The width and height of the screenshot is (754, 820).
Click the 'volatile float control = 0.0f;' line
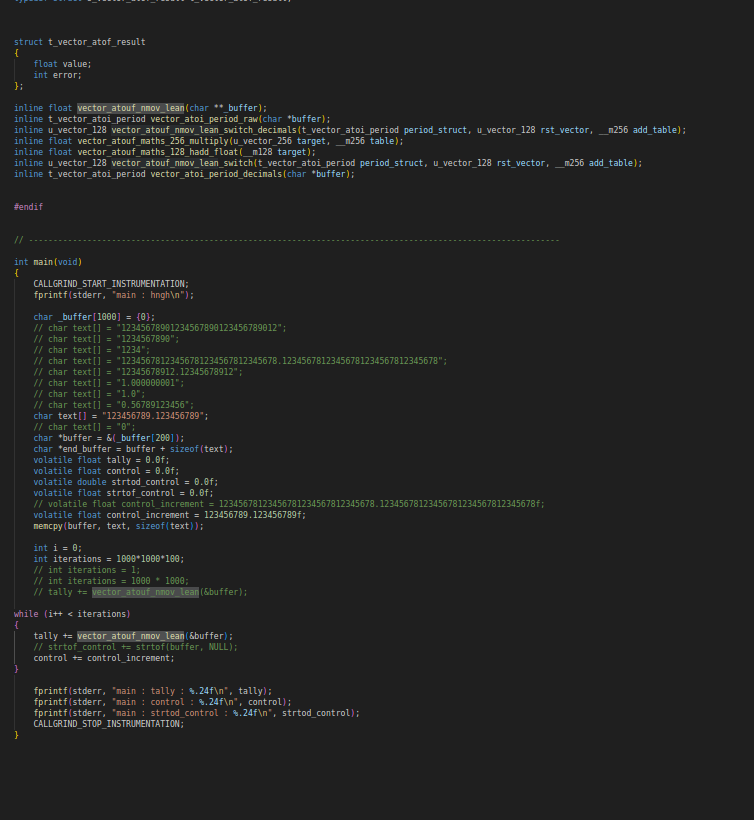pyautogui.click(x=106, y=471)
